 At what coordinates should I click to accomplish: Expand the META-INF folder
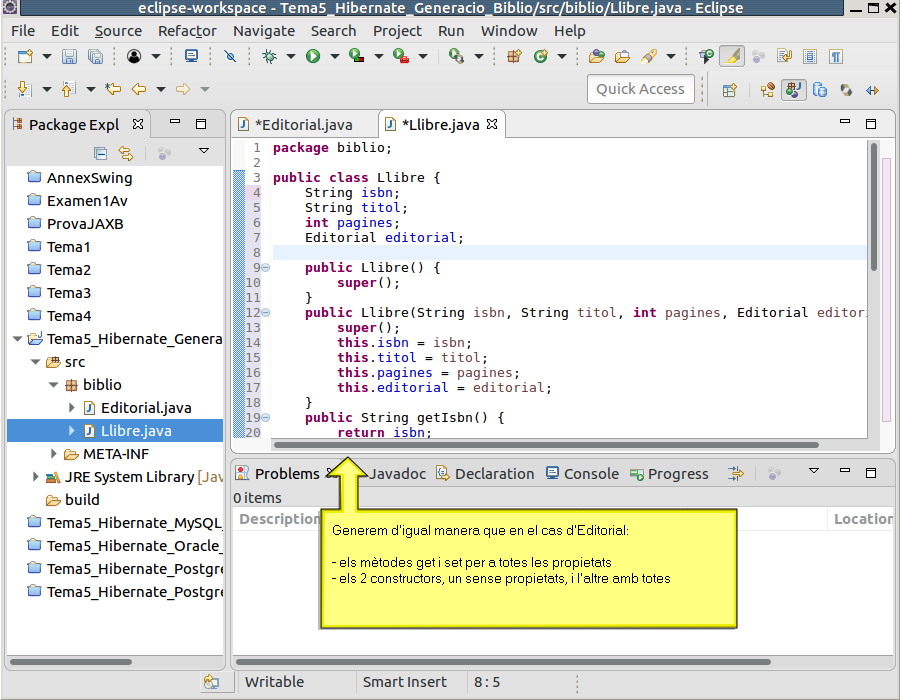coord(55,454)
